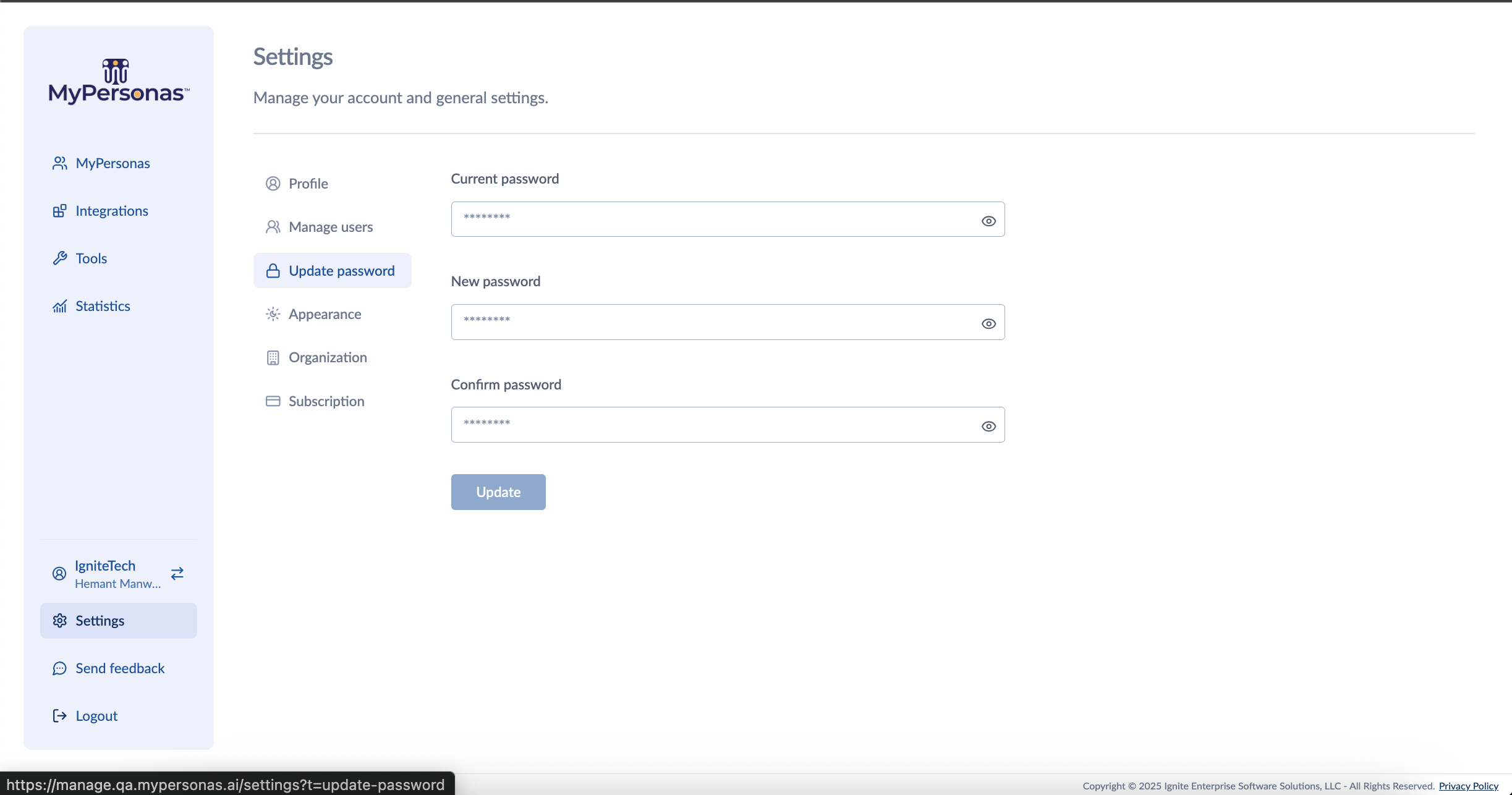Click the Update button
The image size is (1512, 795).
coord(498,492)
